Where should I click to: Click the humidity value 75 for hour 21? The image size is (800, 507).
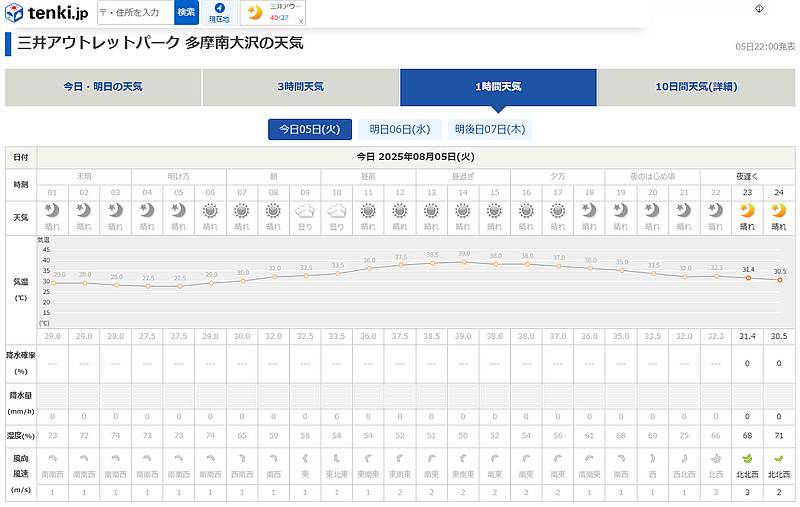click(x=684, y=436)
